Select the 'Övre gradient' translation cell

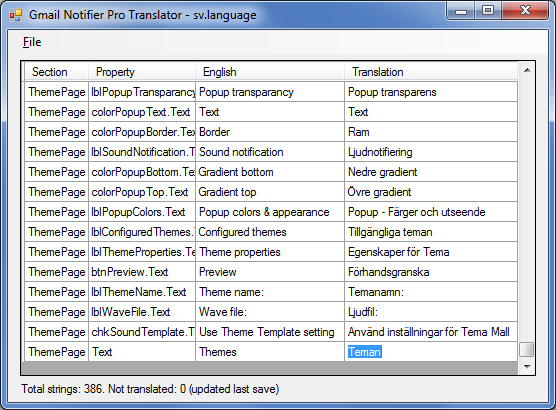click(x=430, y=192)
